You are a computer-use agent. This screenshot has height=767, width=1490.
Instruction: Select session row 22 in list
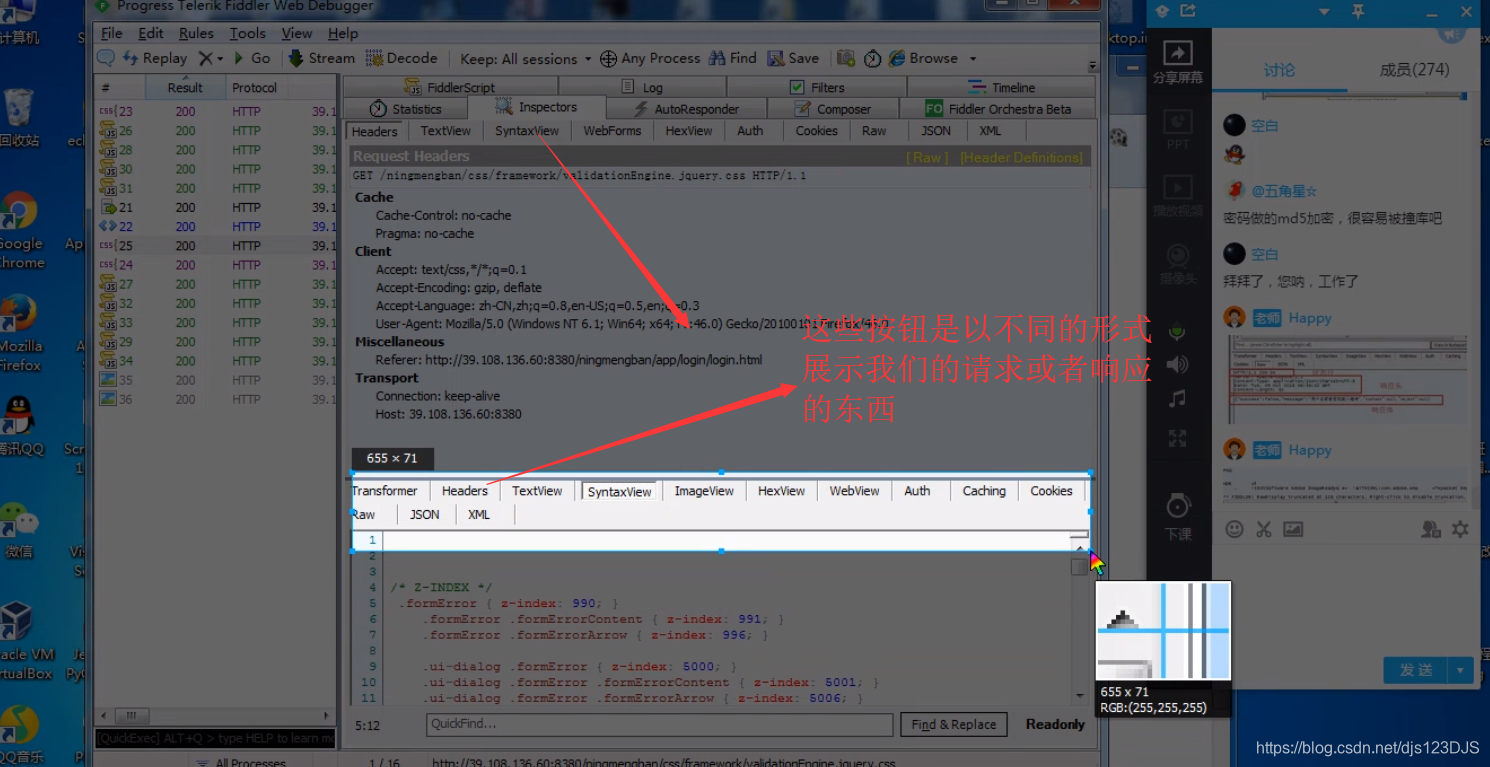[x=217, y=227]
